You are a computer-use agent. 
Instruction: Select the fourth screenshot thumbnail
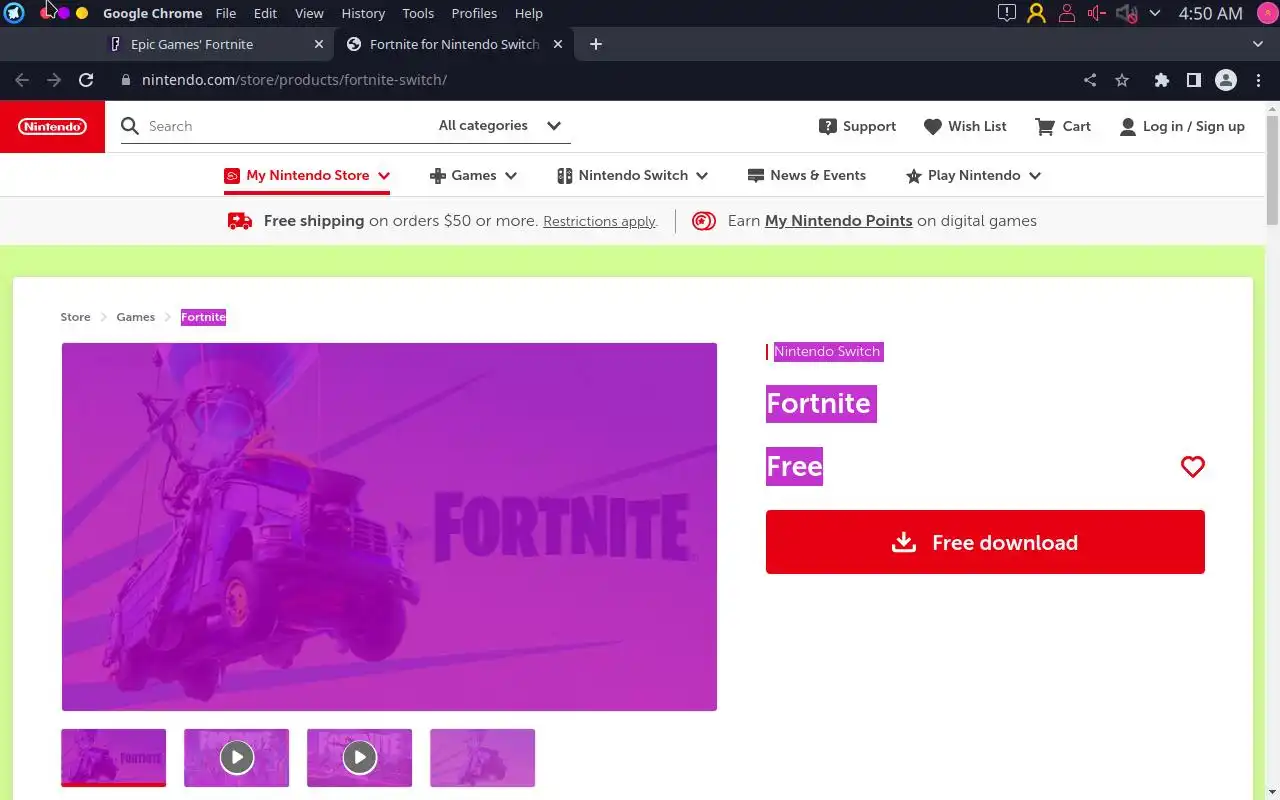point(482,757)
